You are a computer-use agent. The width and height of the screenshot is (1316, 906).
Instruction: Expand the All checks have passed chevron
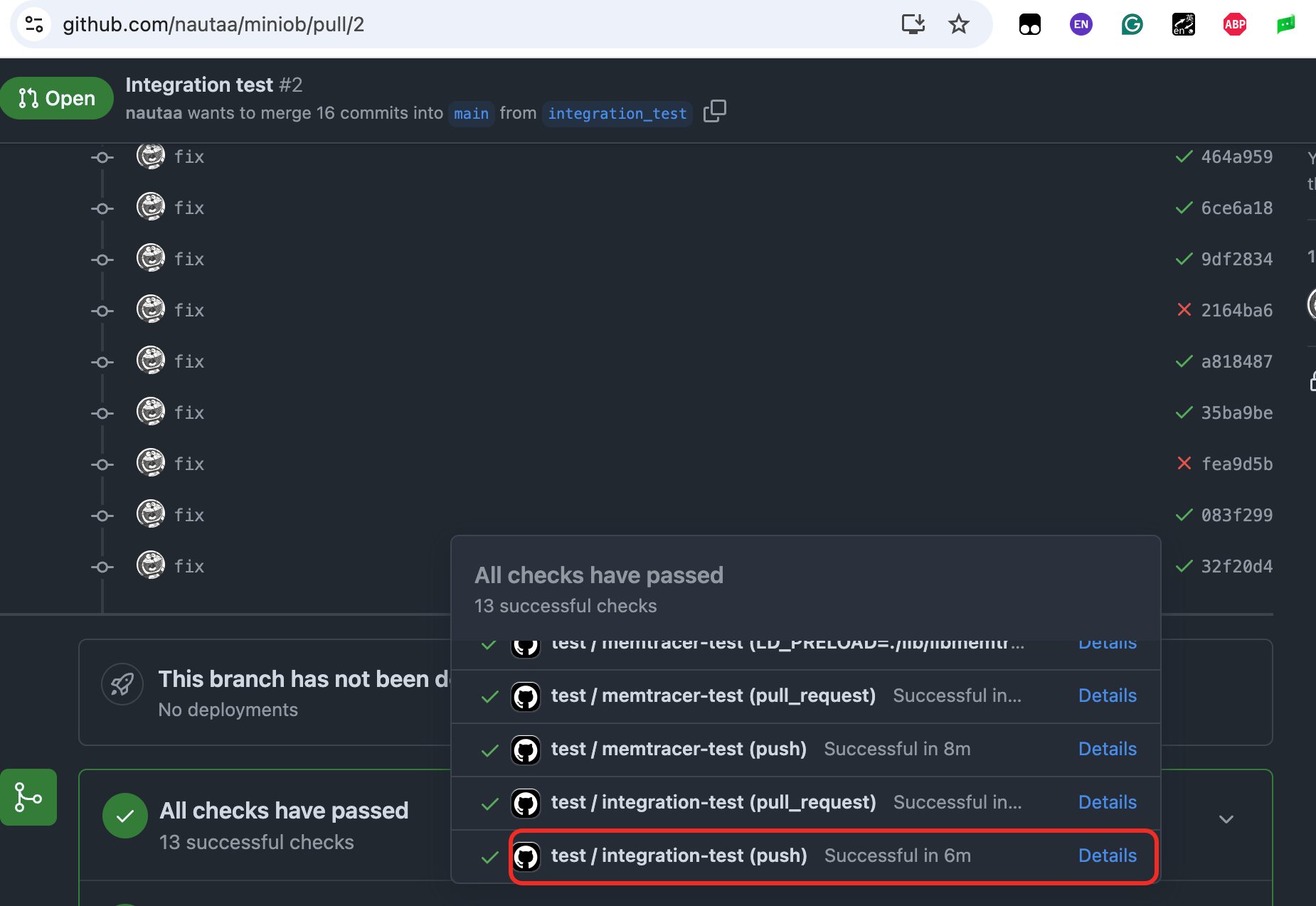click(1226, 819)
